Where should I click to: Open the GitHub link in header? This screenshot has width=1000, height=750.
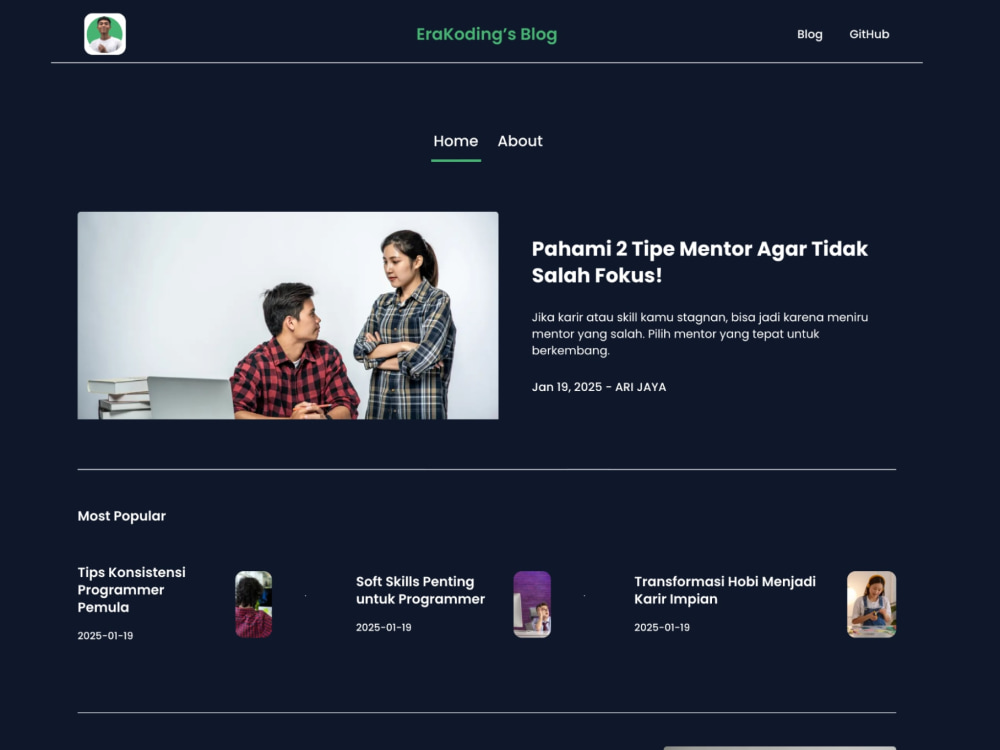(x=869, y=34)
